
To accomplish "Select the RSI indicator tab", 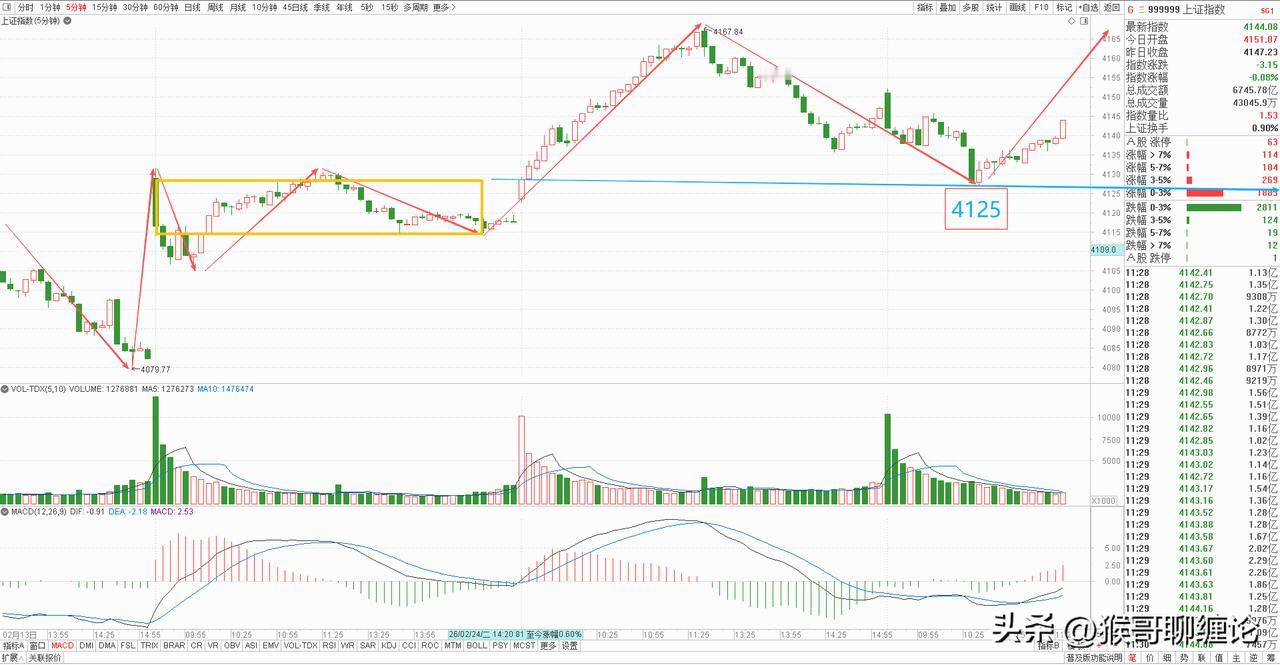I will tap(329, 645).
